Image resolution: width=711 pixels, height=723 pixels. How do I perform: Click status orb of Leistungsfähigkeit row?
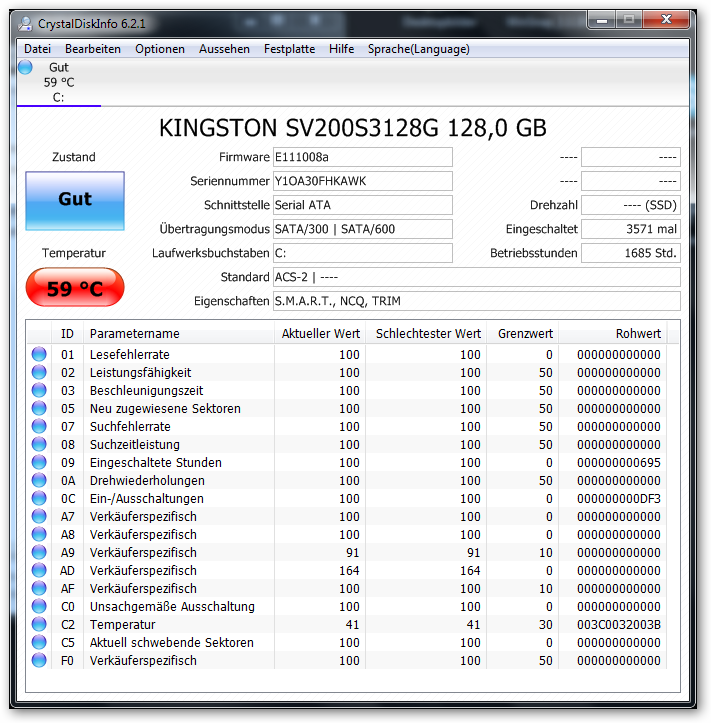tap(39, 372)
